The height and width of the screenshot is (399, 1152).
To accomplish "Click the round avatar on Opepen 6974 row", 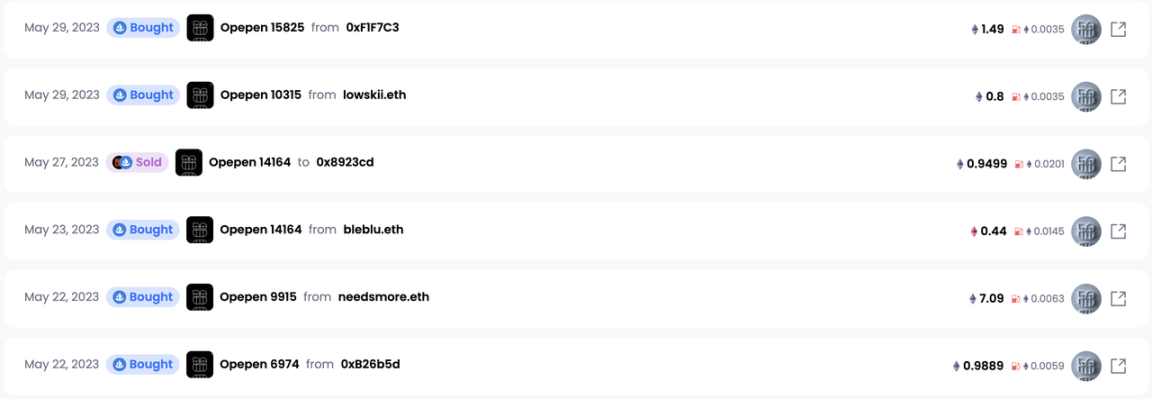I will click(x=1086, y=365).
